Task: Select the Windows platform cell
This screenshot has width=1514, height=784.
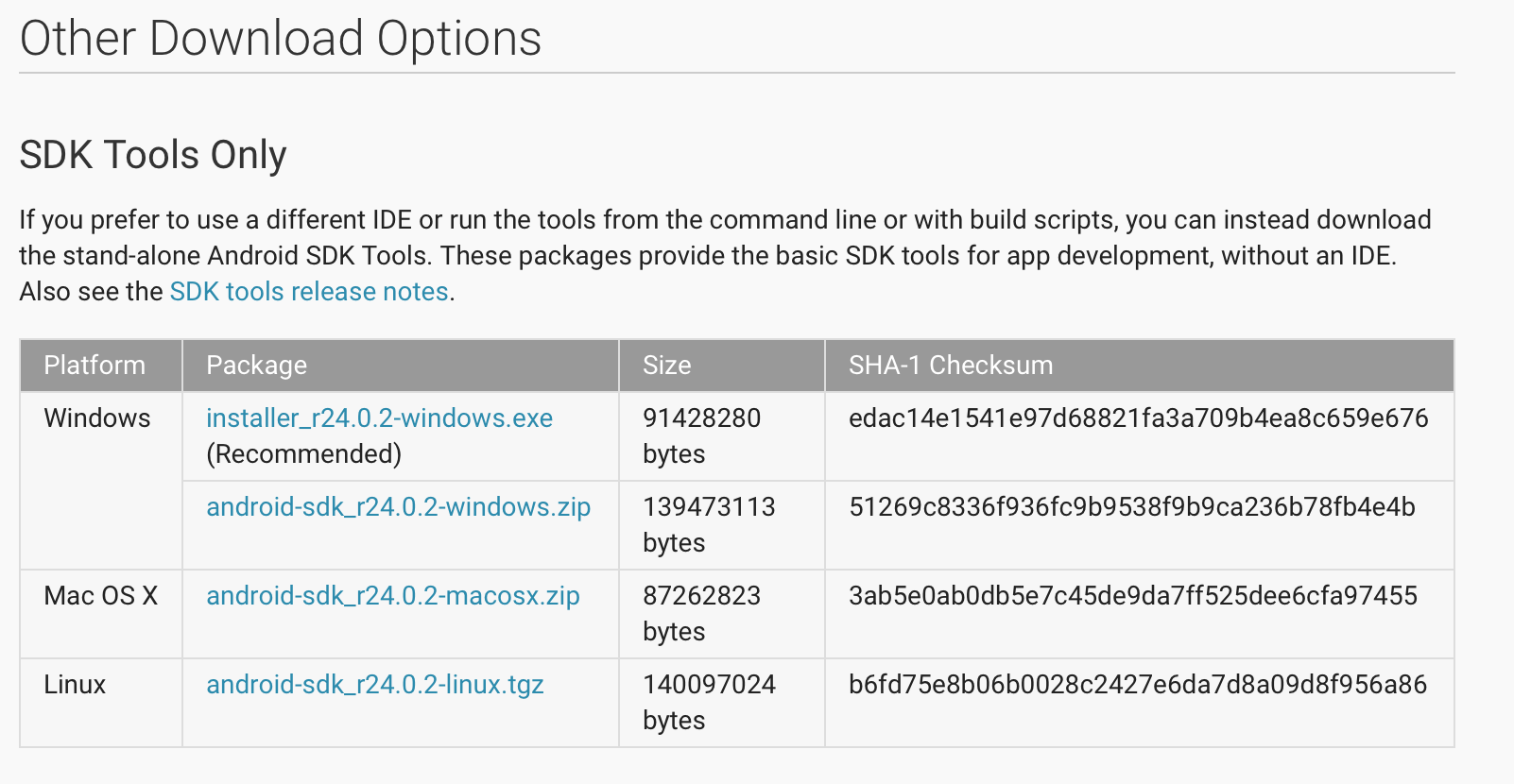Action: [97, 418]
